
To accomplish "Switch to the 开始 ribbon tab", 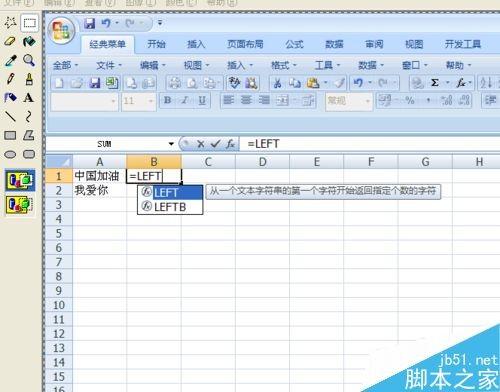I will point(156,44).
